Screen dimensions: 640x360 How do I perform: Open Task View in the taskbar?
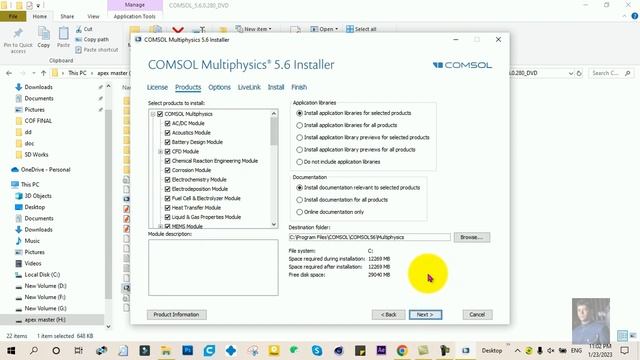78,350
